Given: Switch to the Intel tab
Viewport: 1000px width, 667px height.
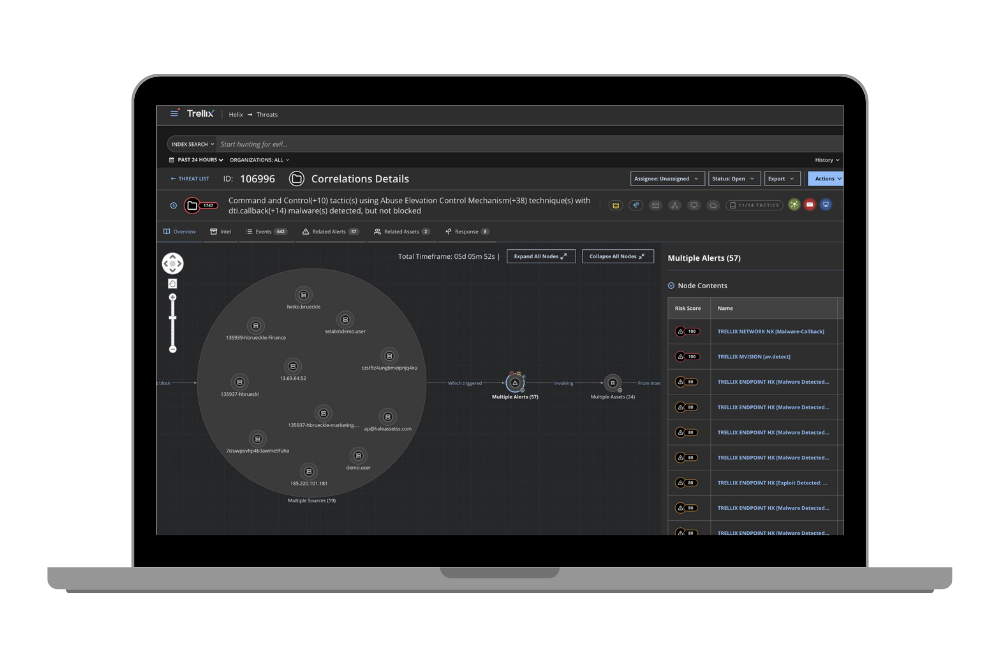Looking at the screenshot, I should pos(221,231).
